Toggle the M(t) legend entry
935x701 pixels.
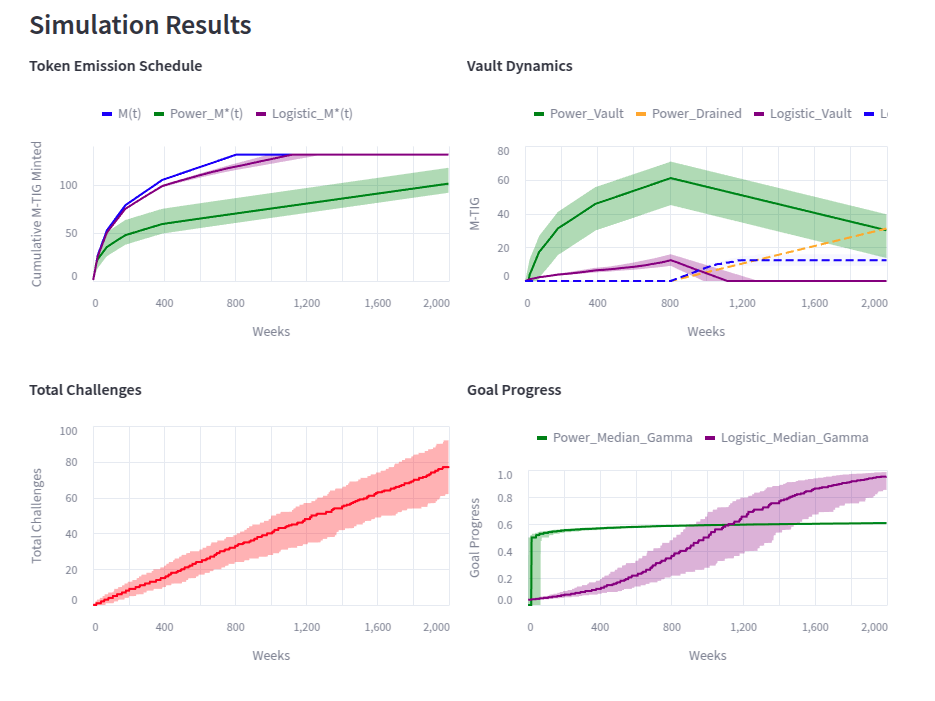pos(129,114)
